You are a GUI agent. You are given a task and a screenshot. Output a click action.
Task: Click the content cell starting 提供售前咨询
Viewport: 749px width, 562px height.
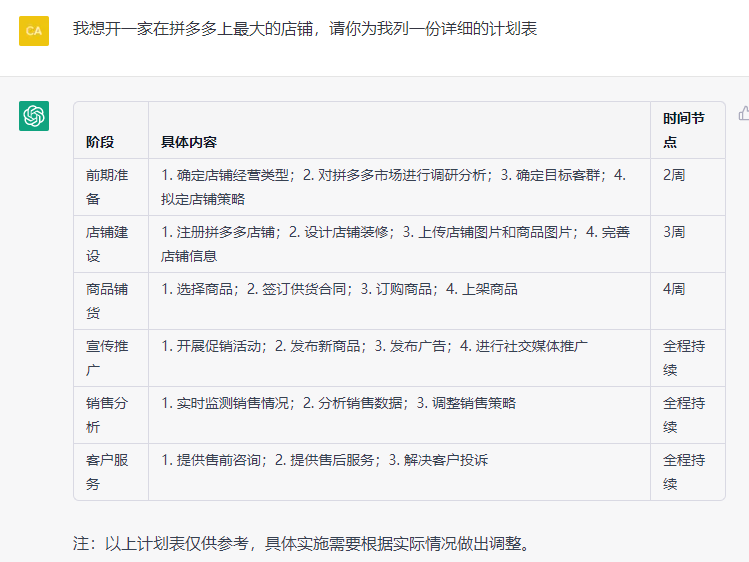click(x=399, y=472)
